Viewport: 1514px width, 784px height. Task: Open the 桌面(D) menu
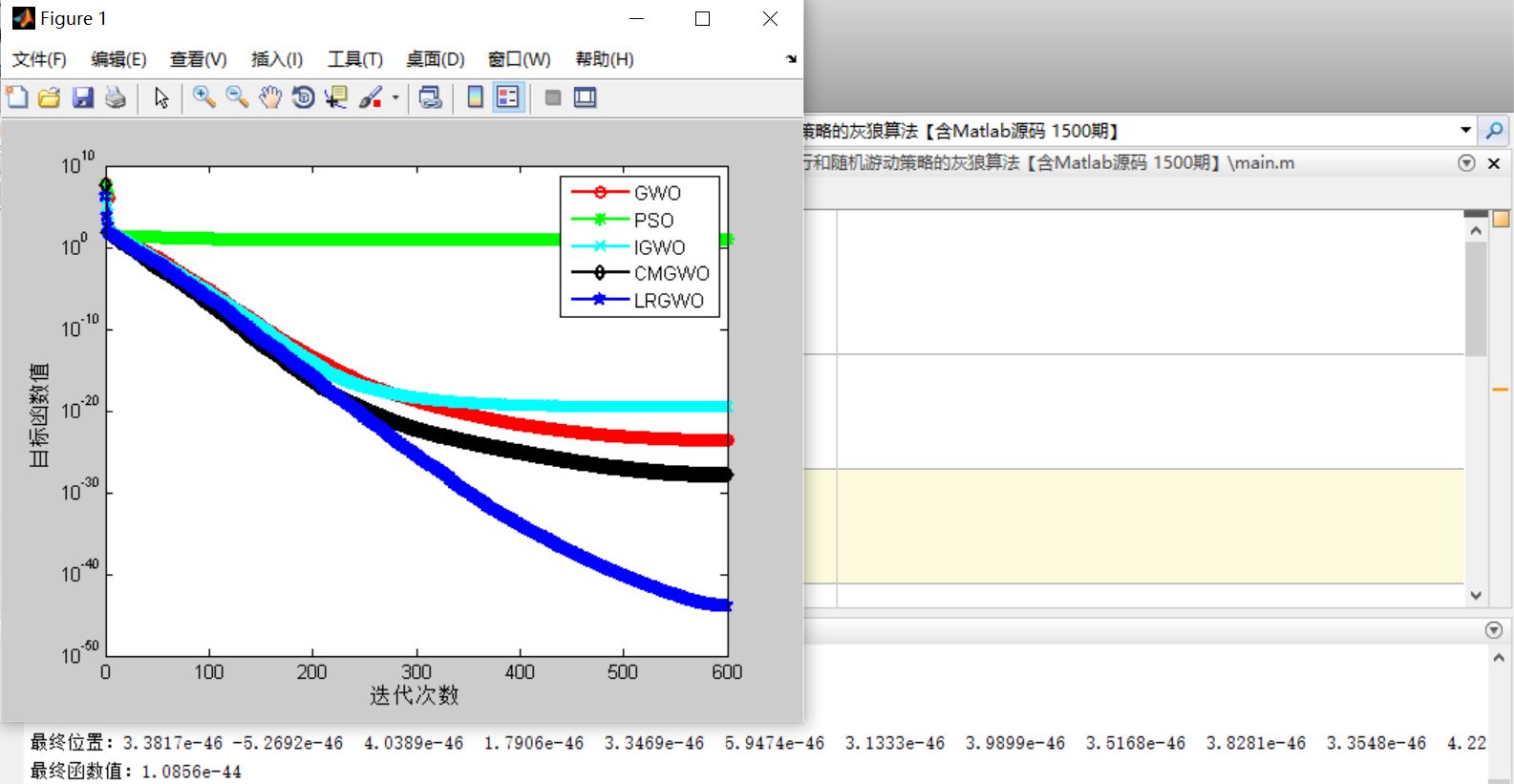pos(435,59)
